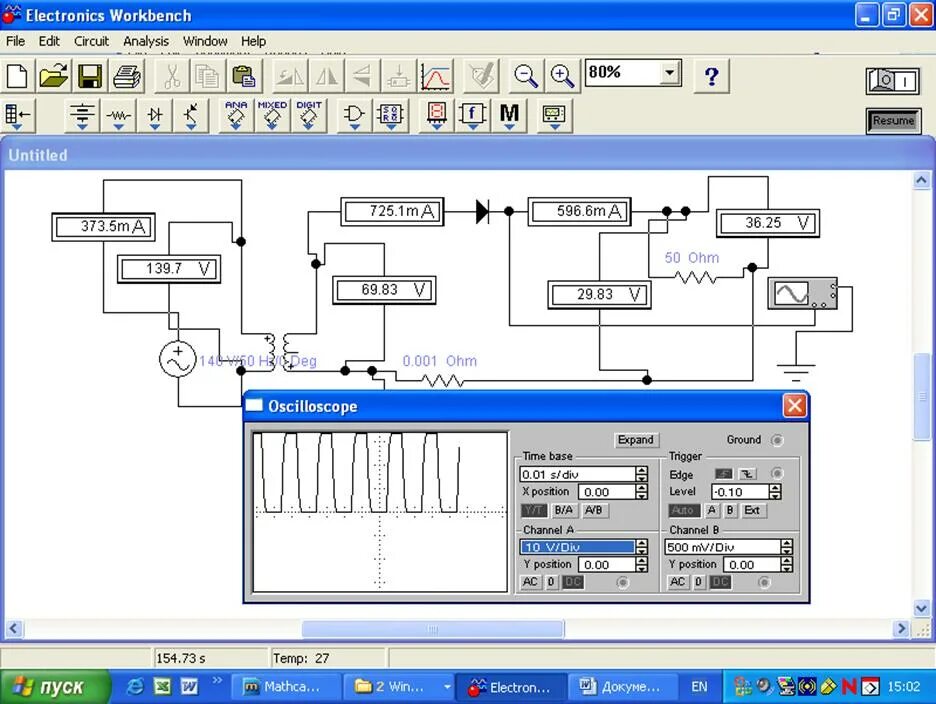Flip component vertically

(362, 76)
